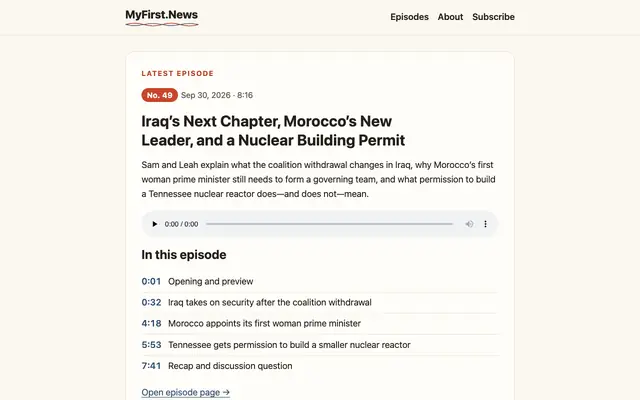This screenshot has width=640, height=400.
Task: Jump to 0:32 Iraq security chapter
Action: [x=151, y=302]
